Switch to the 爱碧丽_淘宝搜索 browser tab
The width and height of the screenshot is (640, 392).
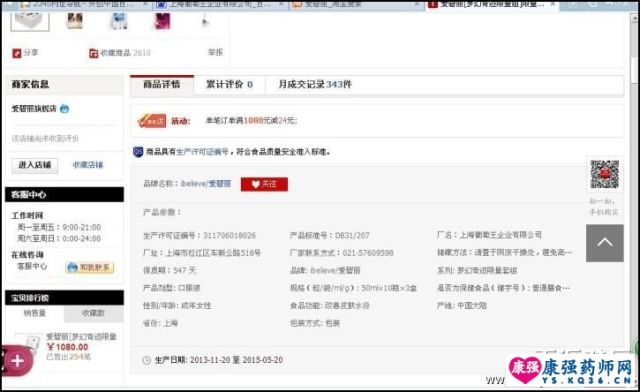click(x=356, y=5)
